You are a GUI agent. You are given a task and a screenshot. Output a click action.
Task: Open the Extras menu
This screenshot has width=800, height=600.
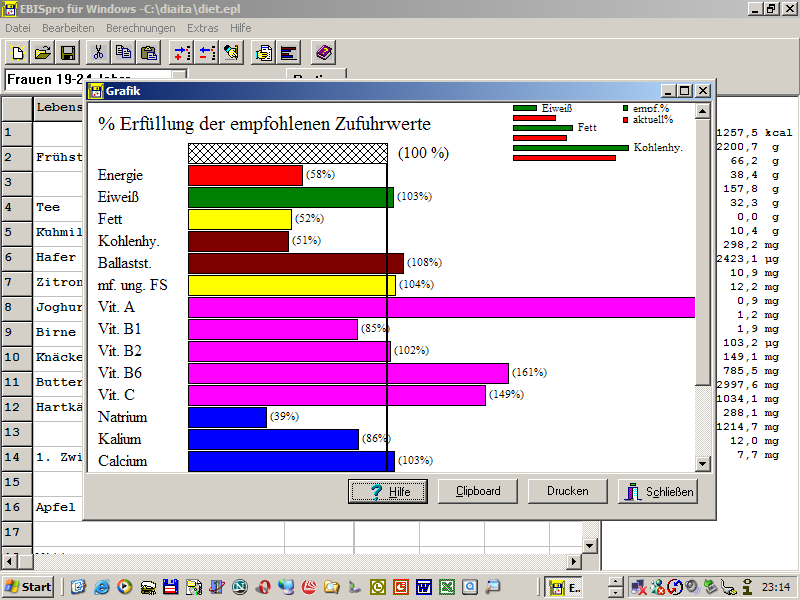click(202, 28)
